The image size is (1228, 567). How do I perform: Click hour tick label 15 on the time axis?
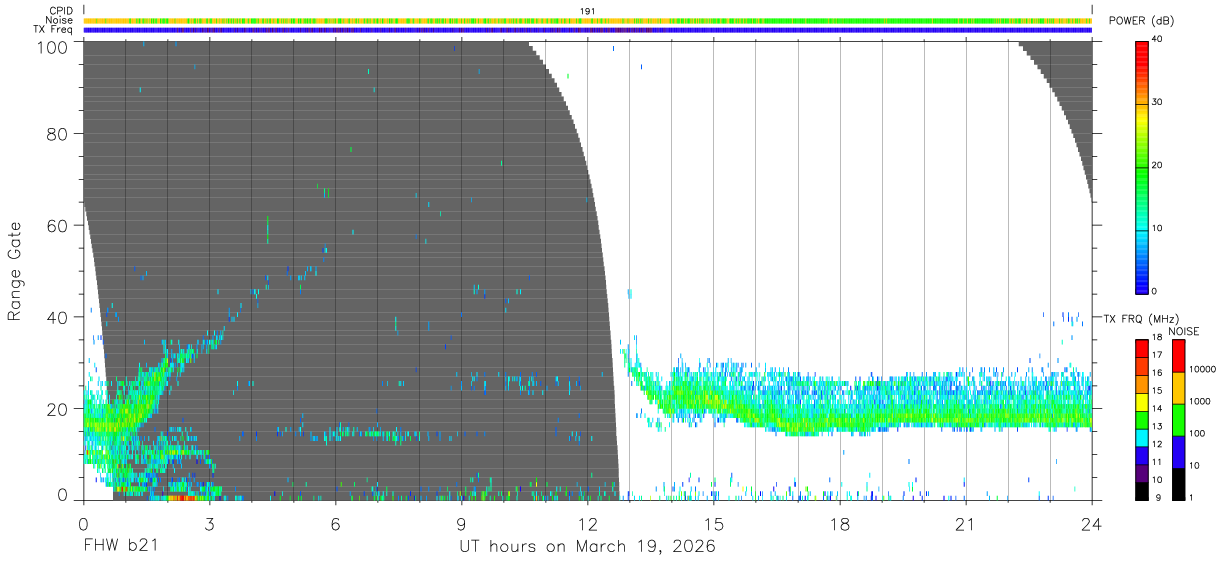(x=713, y=523)
